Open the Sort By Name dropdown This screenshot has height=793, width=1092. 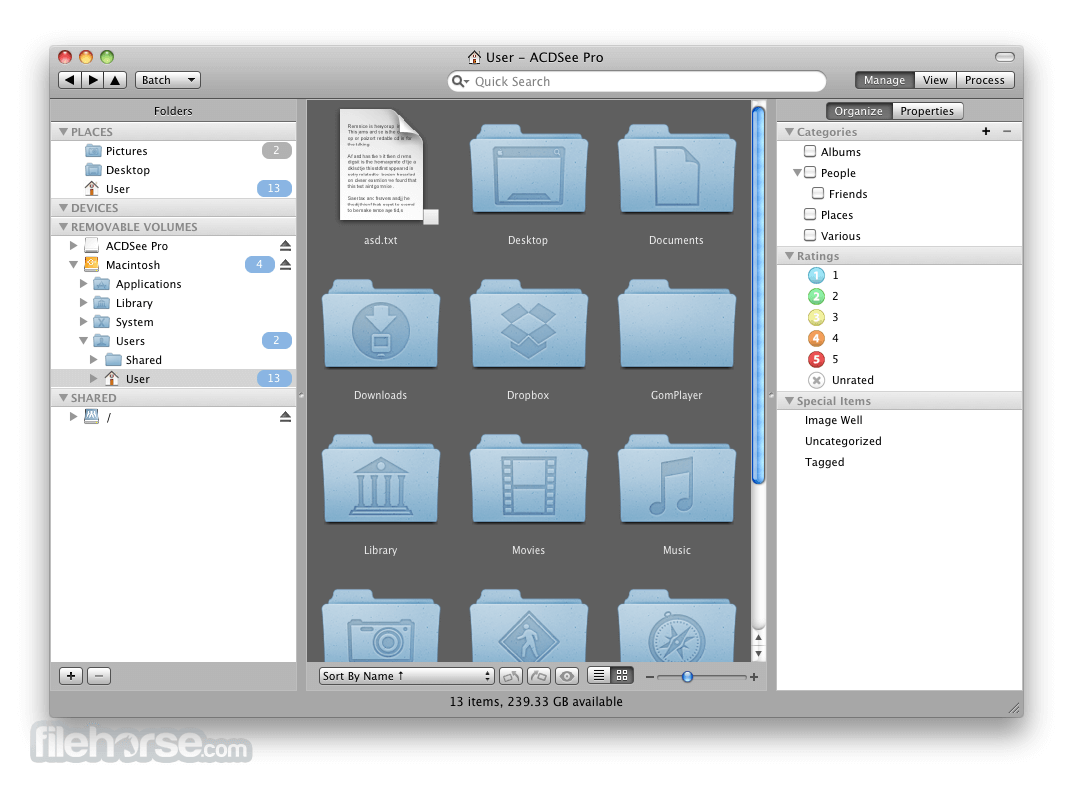click(x=407, y=676)
